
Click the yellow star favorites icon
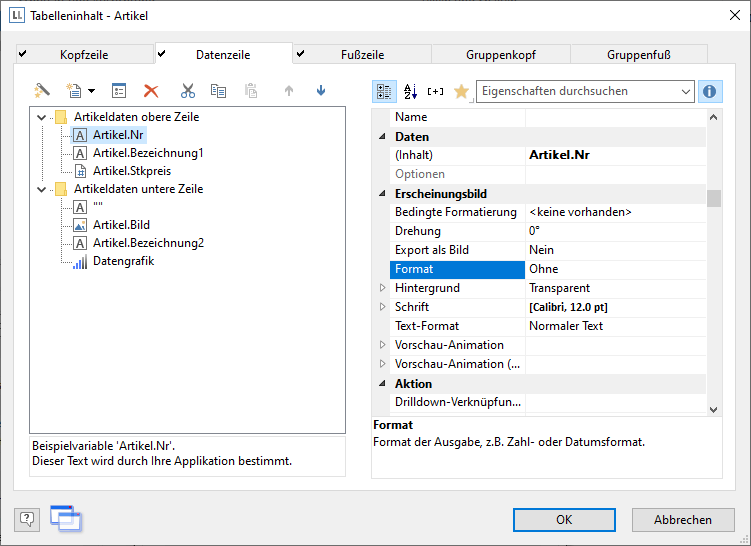460,91
